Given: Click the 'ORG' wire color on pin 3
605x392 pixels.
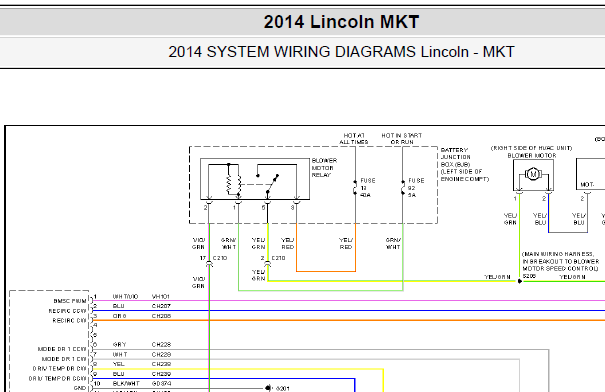Looking at the screenshot, I should (x=119, y=316).
